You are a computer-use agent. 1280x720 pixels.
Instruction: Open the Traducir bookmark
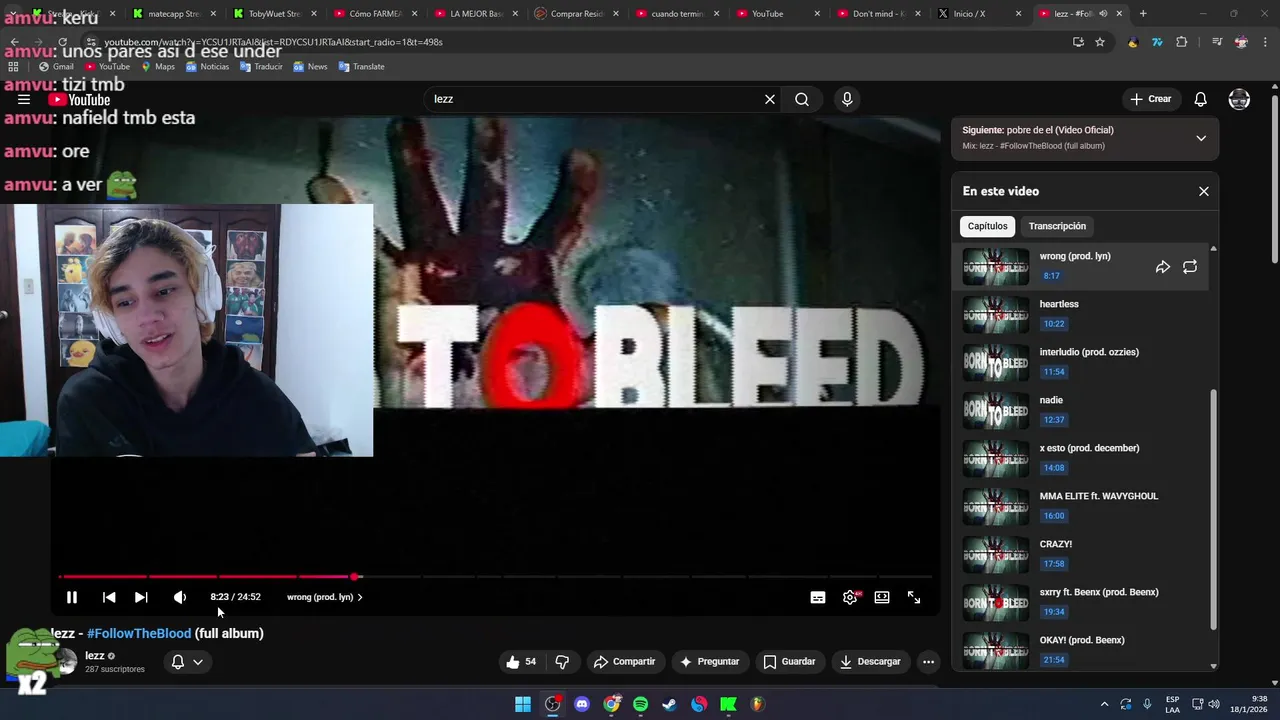click(x=260, y=67)
